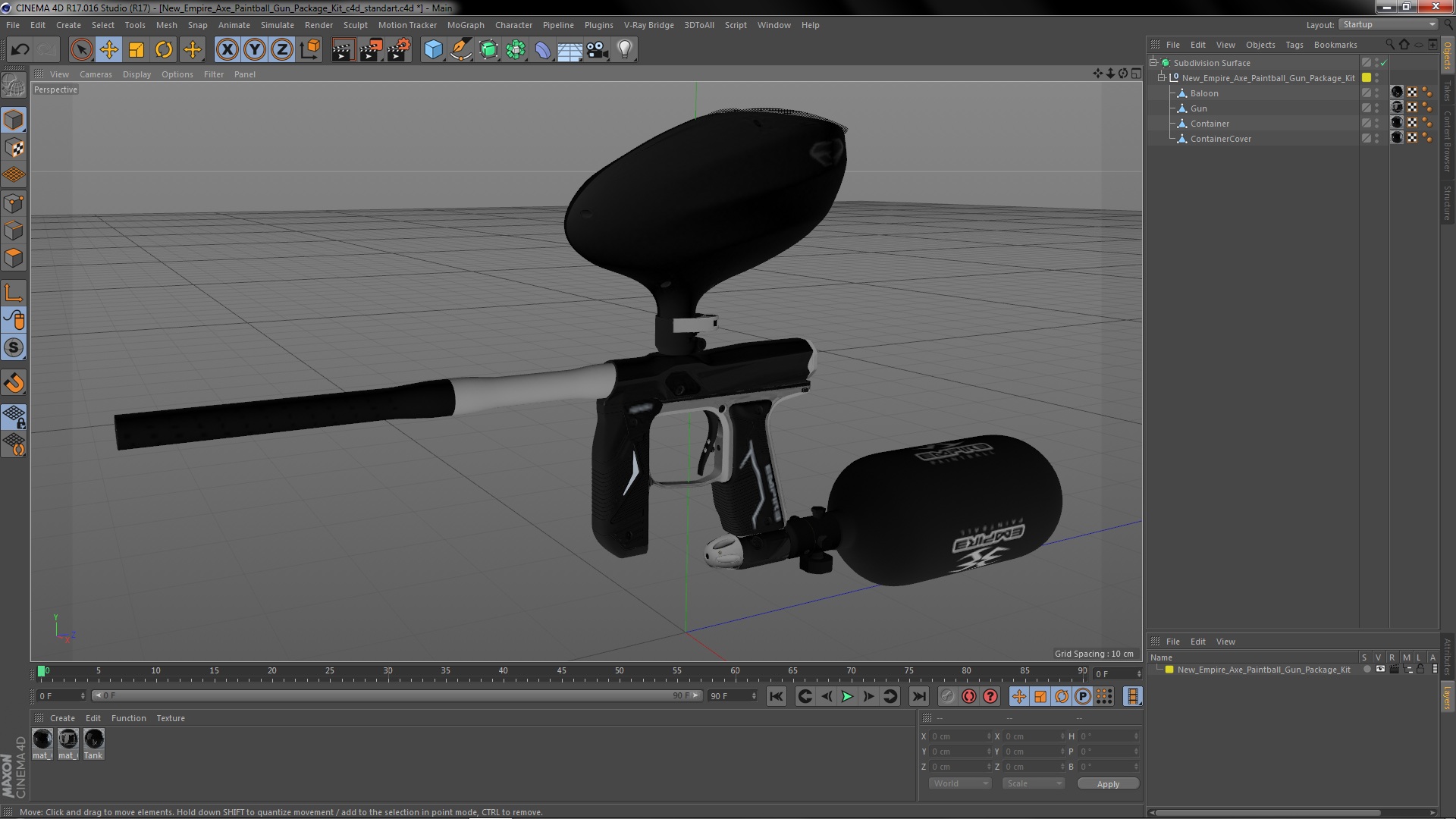
Task: Toggle Y axis lock
Action: click(255, 50)
